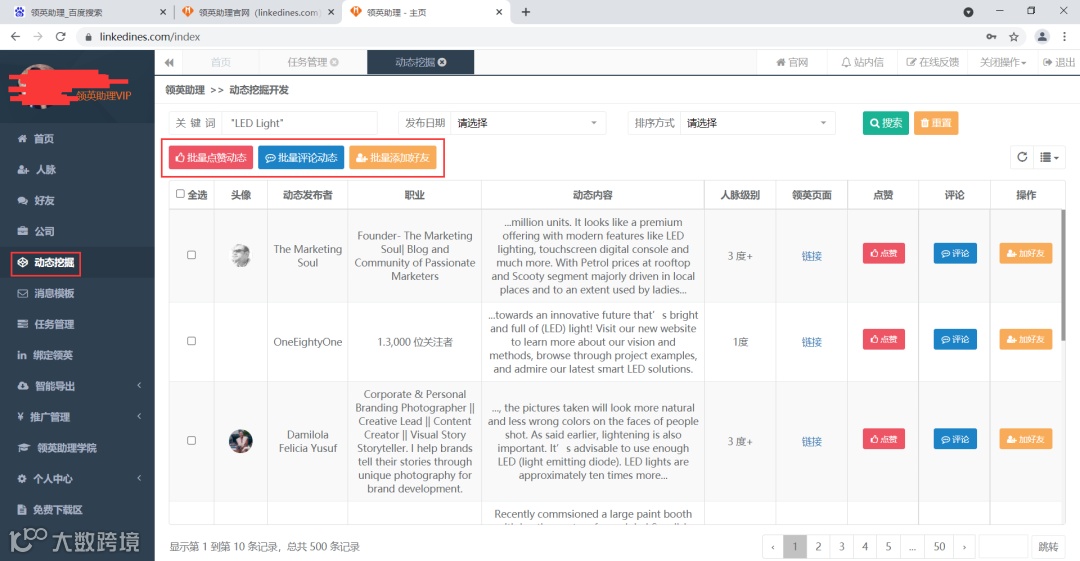Click the password key icon in address bar
This screenshot has width=1080, height=561.
pos(991,37)
